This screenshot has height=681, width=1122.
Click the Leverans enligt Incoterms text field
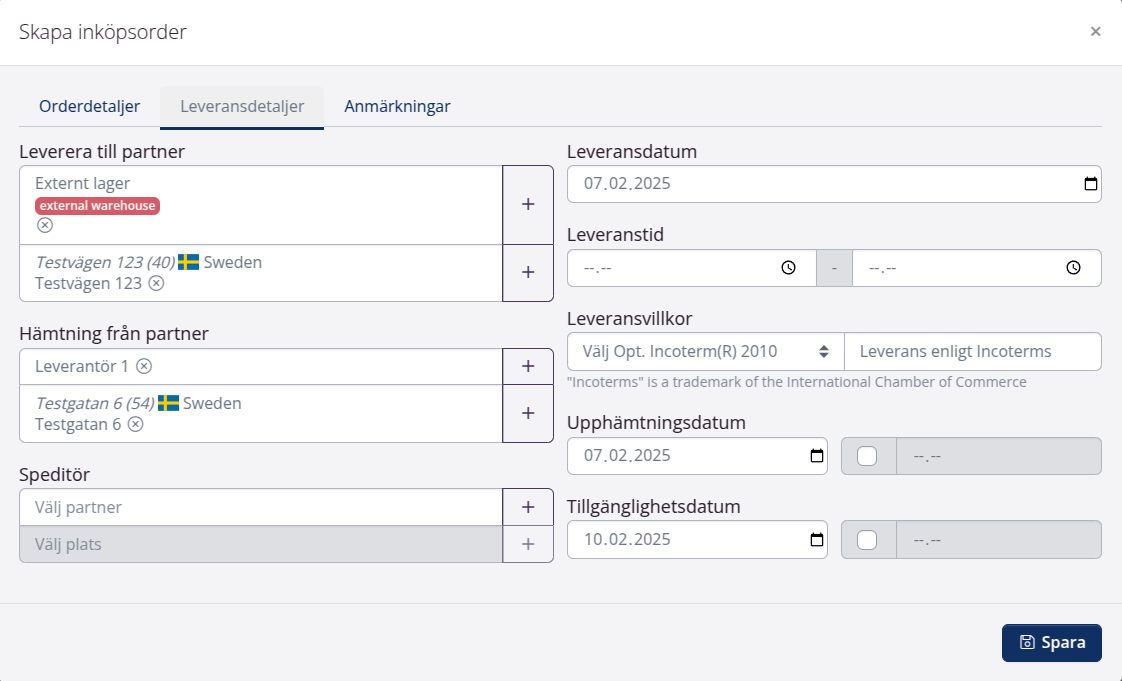[x=973, y=351]
